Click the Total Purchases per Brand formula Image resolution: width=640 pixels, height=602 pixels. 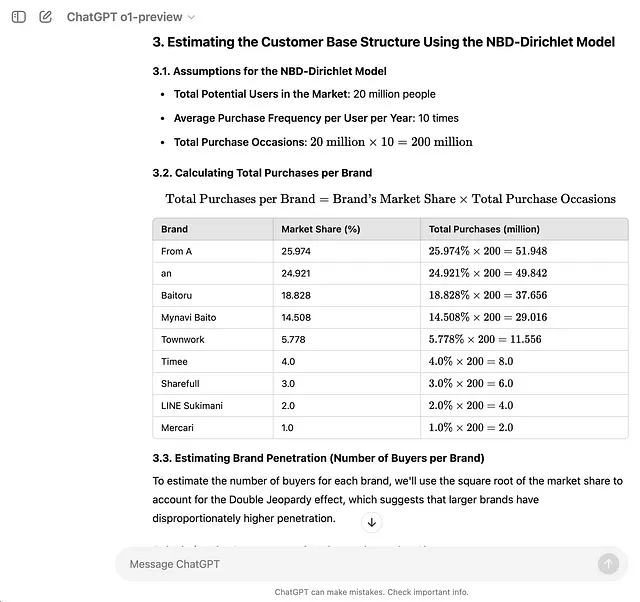[x=390, y=199]
